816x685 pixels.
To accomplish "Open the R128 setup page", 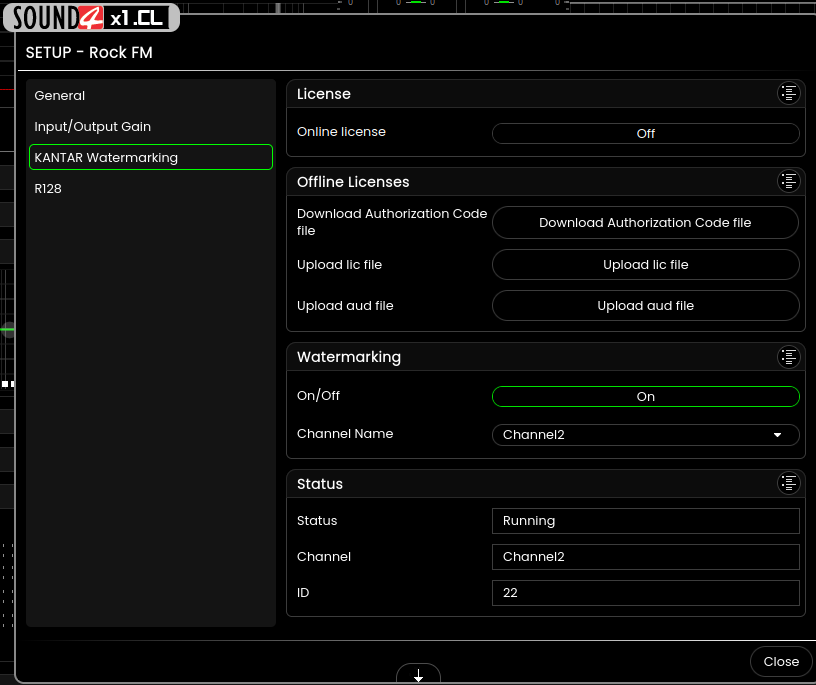I will pyautogui.click(x=150, y=188).
